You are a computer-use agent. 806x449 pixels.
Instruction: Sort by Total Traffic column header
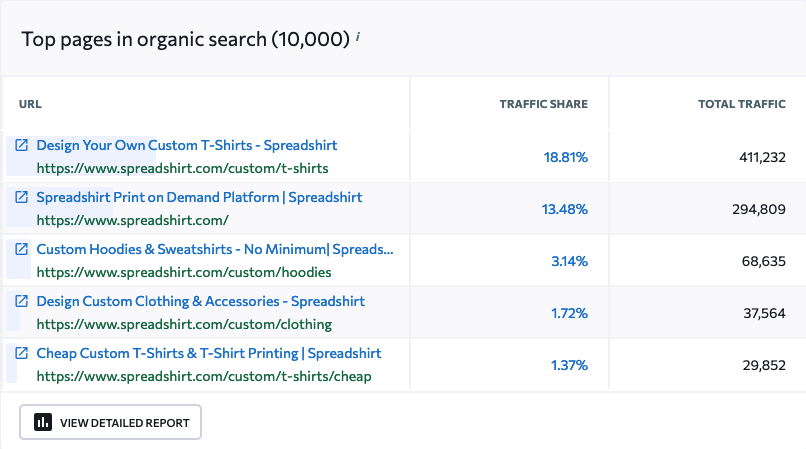[741, 104]
